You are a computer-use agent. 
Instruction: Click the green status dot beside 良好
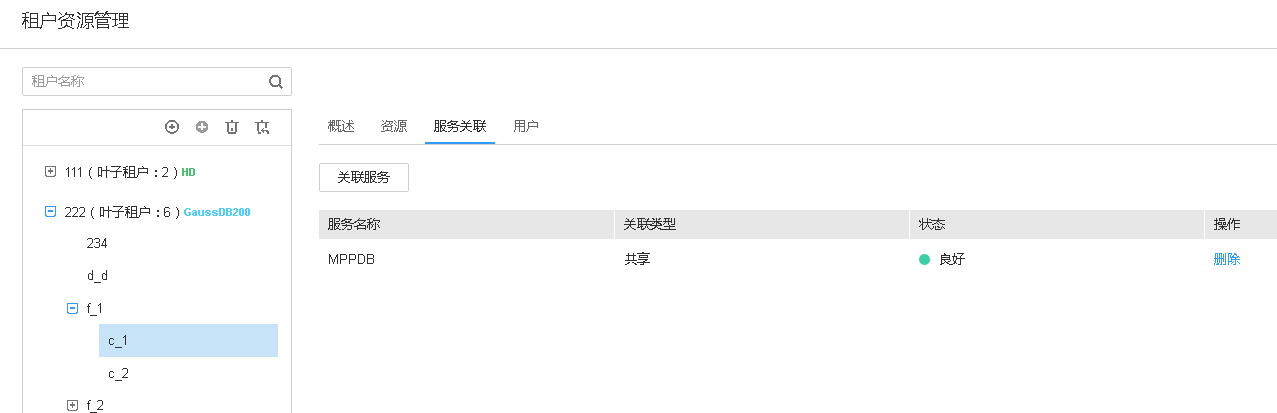point(925,259)
